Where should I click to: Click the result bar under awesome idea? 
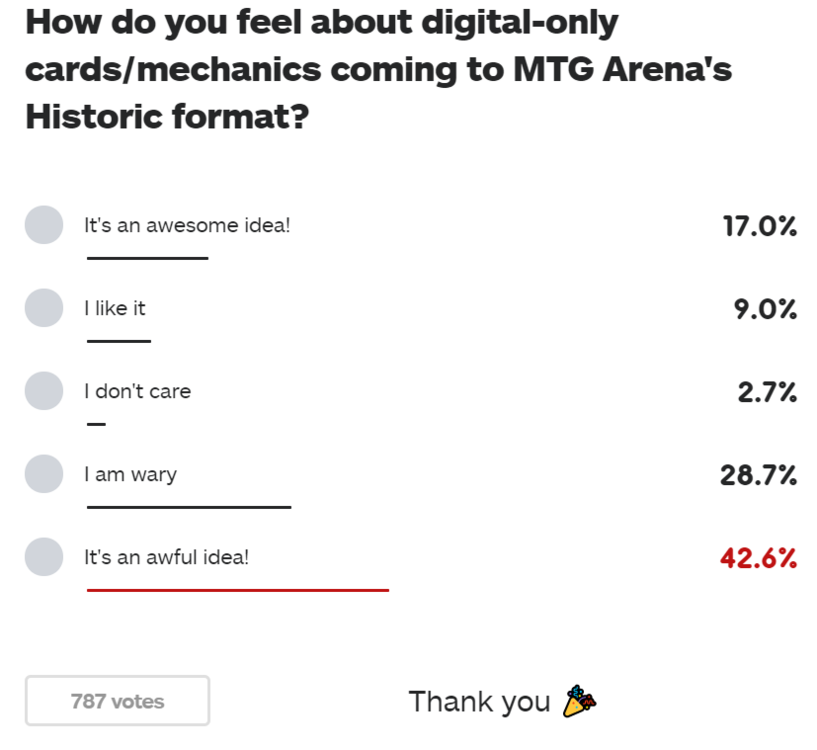[x=147, y=258]
